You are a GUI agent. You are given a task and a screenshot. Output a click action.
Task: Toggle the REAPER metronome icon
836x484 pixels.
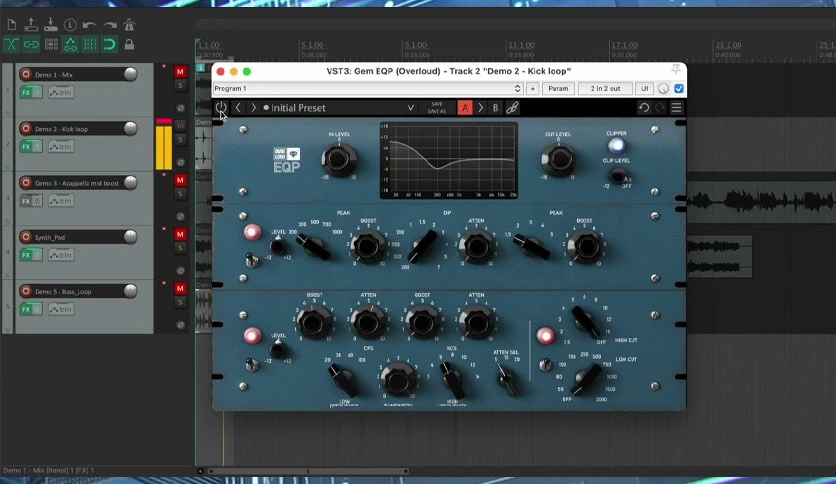pyautogui.click(x=129, y=25)
